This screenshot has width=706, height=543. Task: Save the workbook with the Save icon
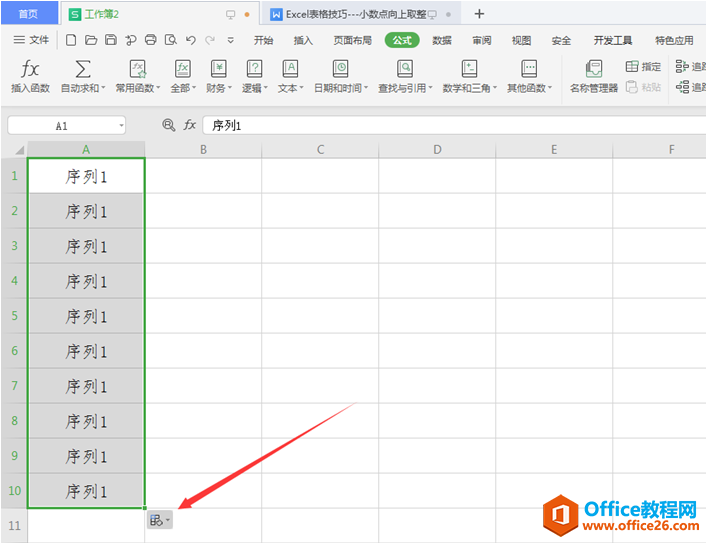point(111,40)
